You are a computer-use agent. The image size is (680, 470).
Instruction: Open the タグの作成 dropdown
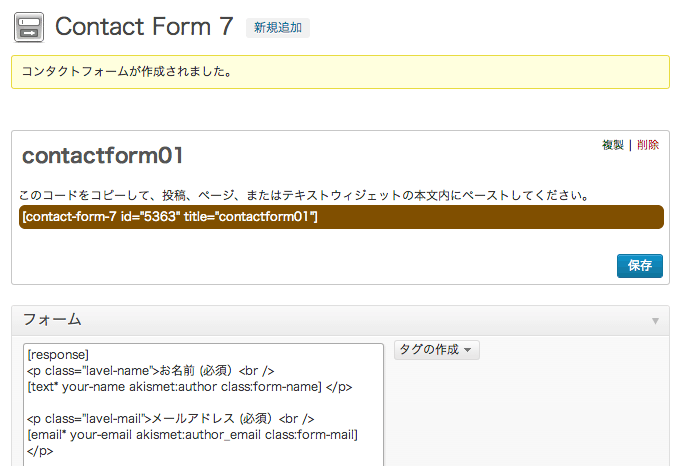[436, 349]
